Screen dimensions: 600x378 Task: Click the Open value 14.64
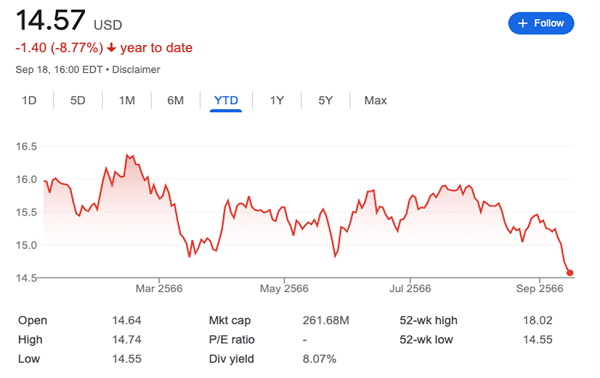click(x=127, y=321)
